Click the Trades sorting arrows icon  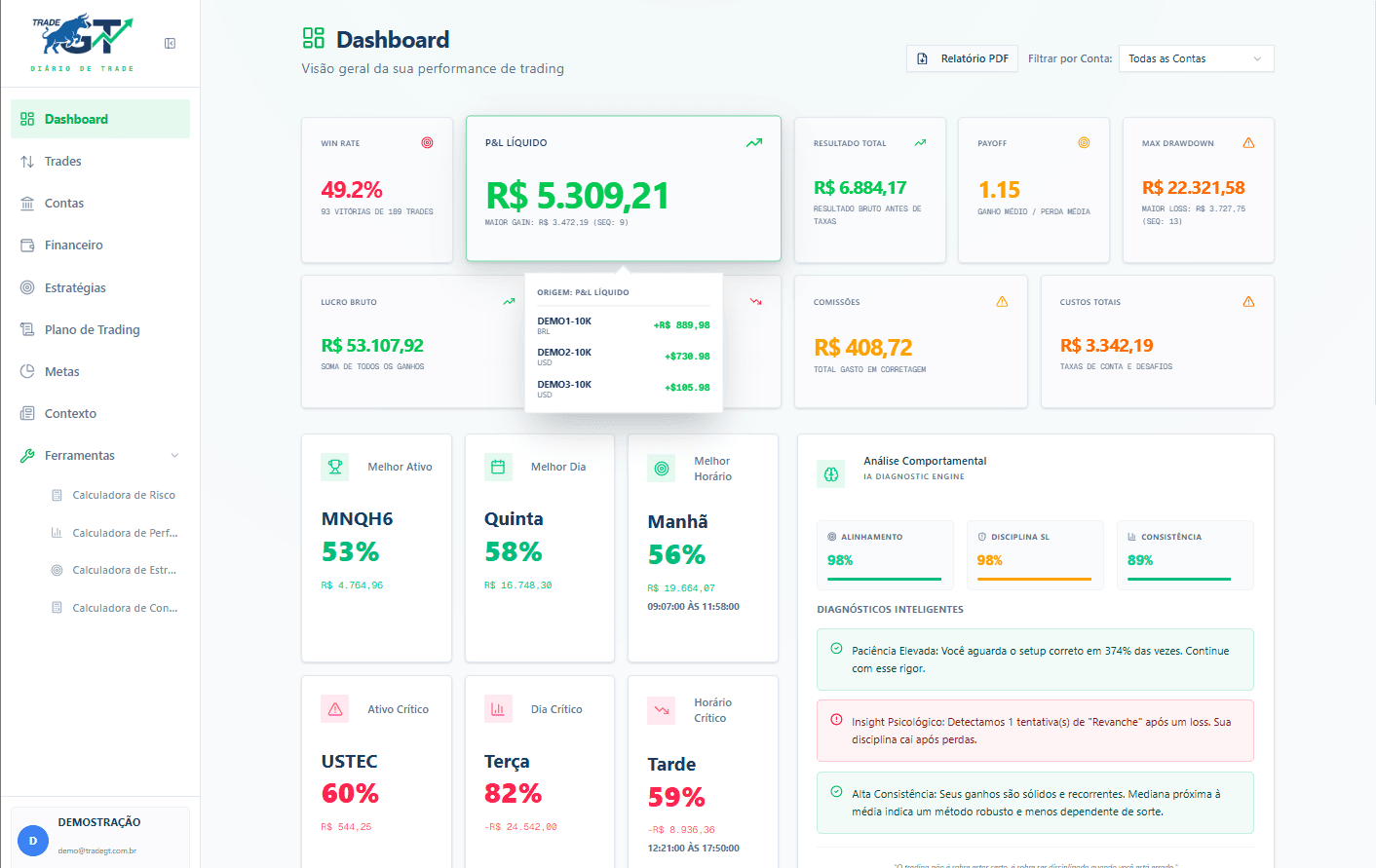point(26,160)
